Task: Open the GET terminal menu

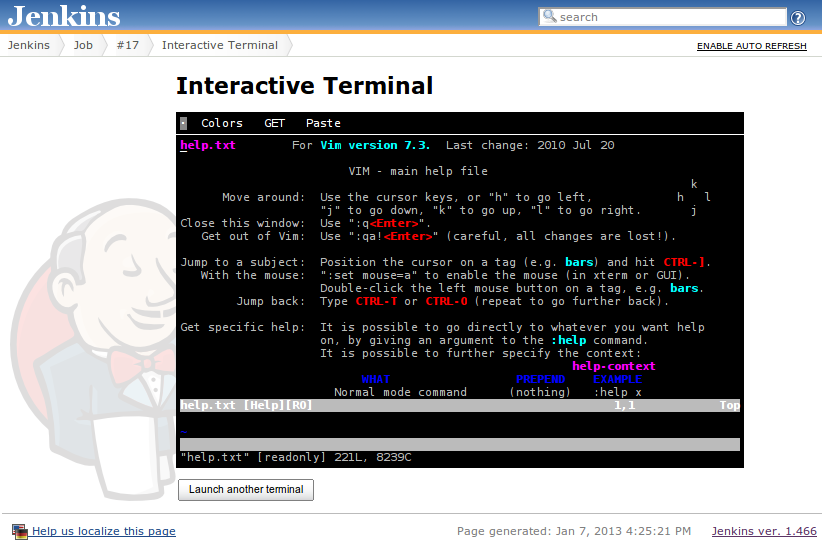Action: coord(274,123)
